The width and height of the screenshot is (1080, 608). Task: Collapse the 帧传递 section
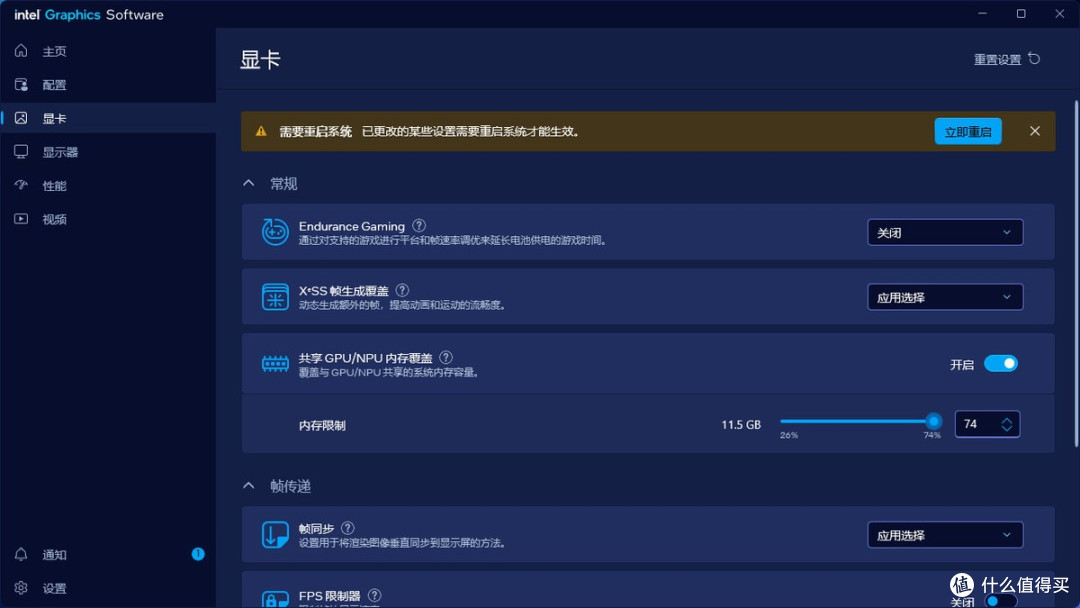coord(249,485)
